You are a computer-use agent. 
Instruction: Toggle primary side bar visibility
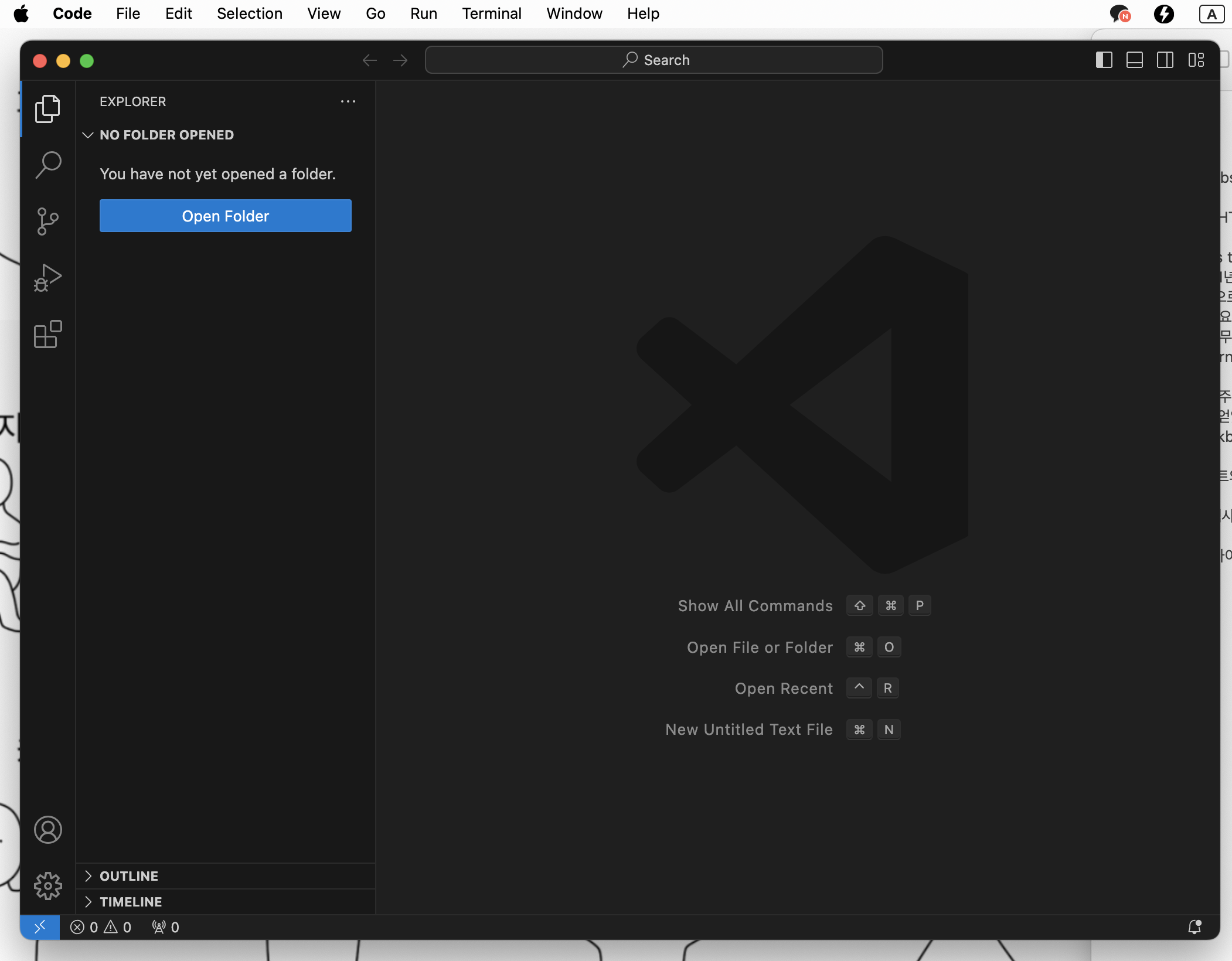point(1104,60)
